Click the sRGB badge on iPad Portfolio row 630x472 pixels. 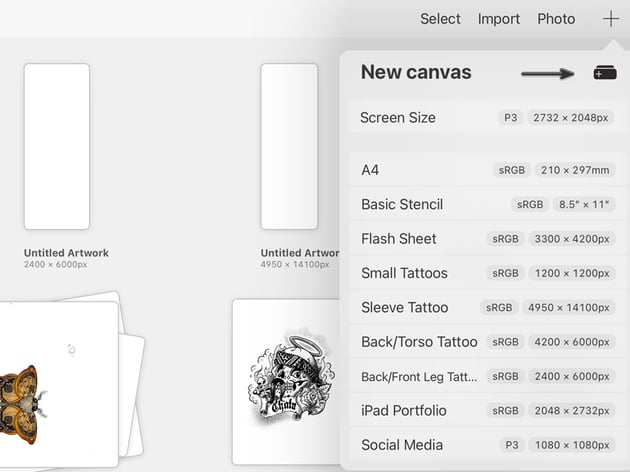coord(505,411)
